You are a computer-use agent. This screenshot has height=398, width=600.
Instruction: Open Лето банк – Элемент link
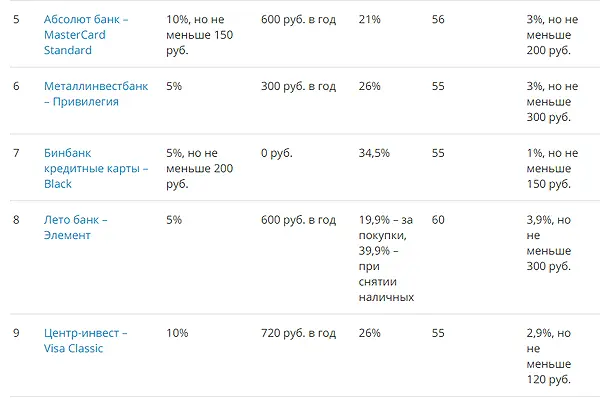(76, 227)
